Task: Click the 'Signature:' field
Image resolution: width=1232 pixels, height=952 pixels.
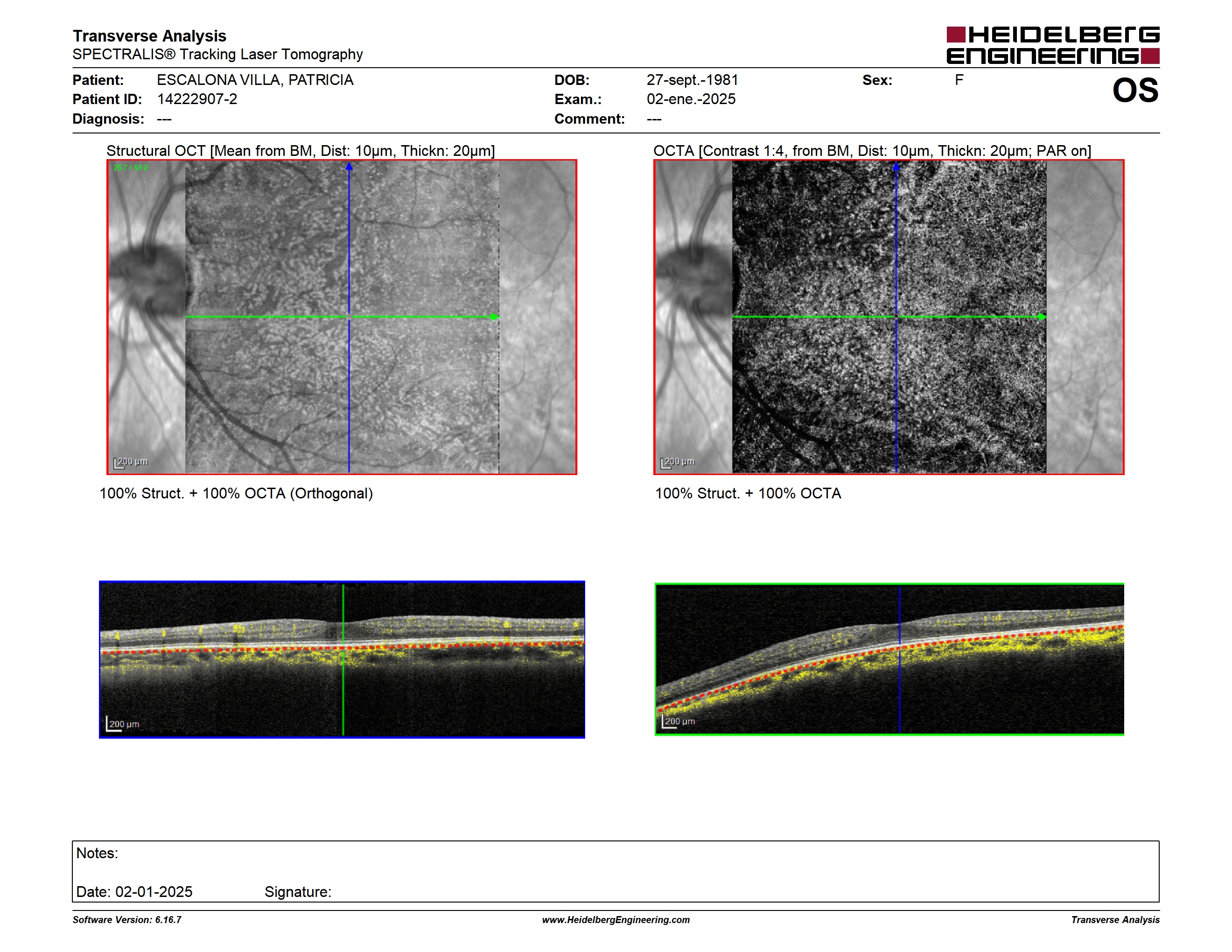Action: (x=298, y=892)
